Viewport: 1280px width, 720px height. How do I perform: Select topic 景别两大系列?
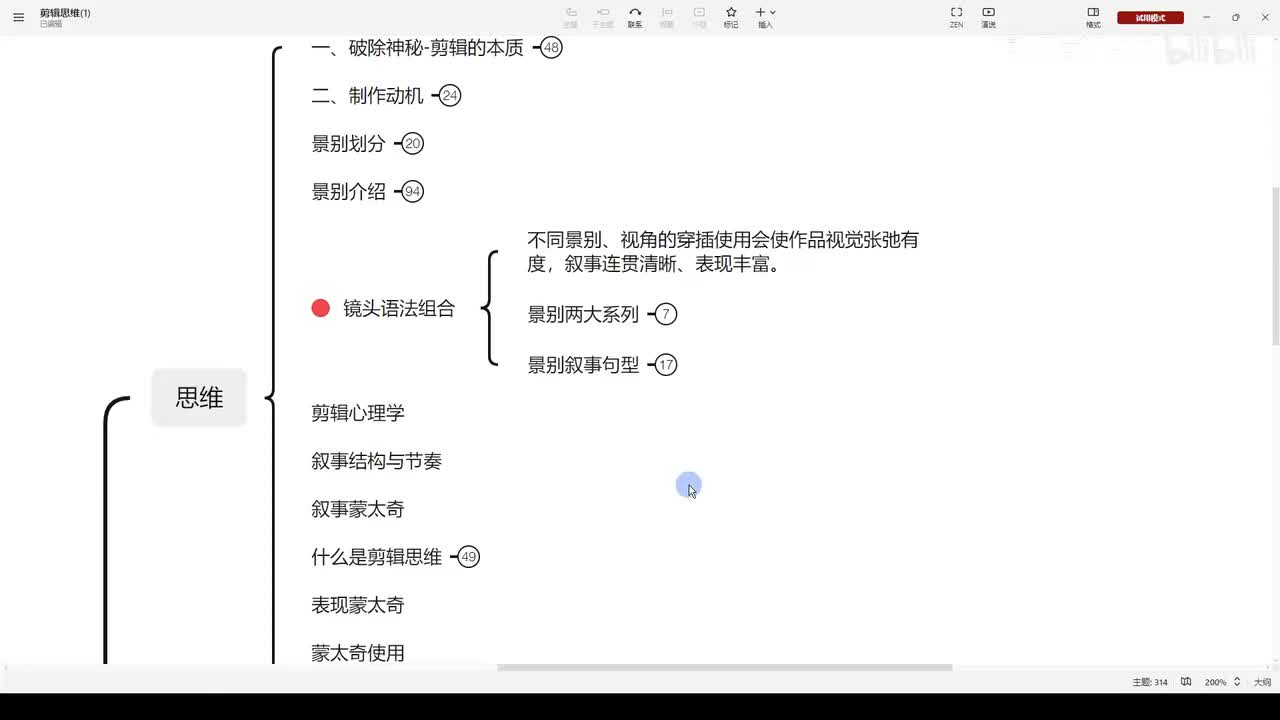pos(583,314)
